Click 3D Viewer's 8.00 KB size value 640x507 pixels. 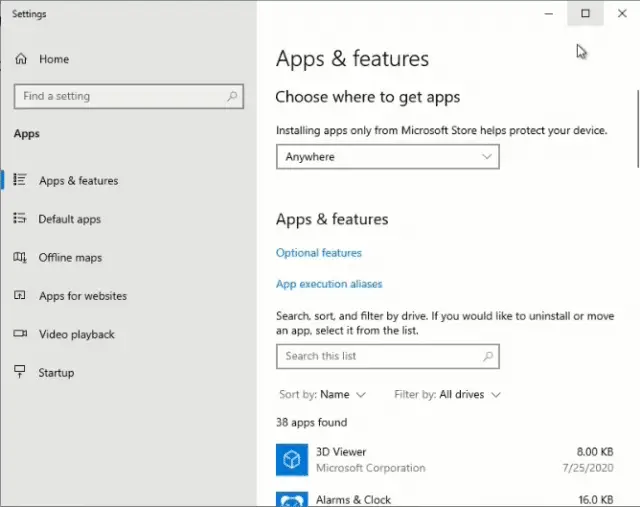point(595,452)
